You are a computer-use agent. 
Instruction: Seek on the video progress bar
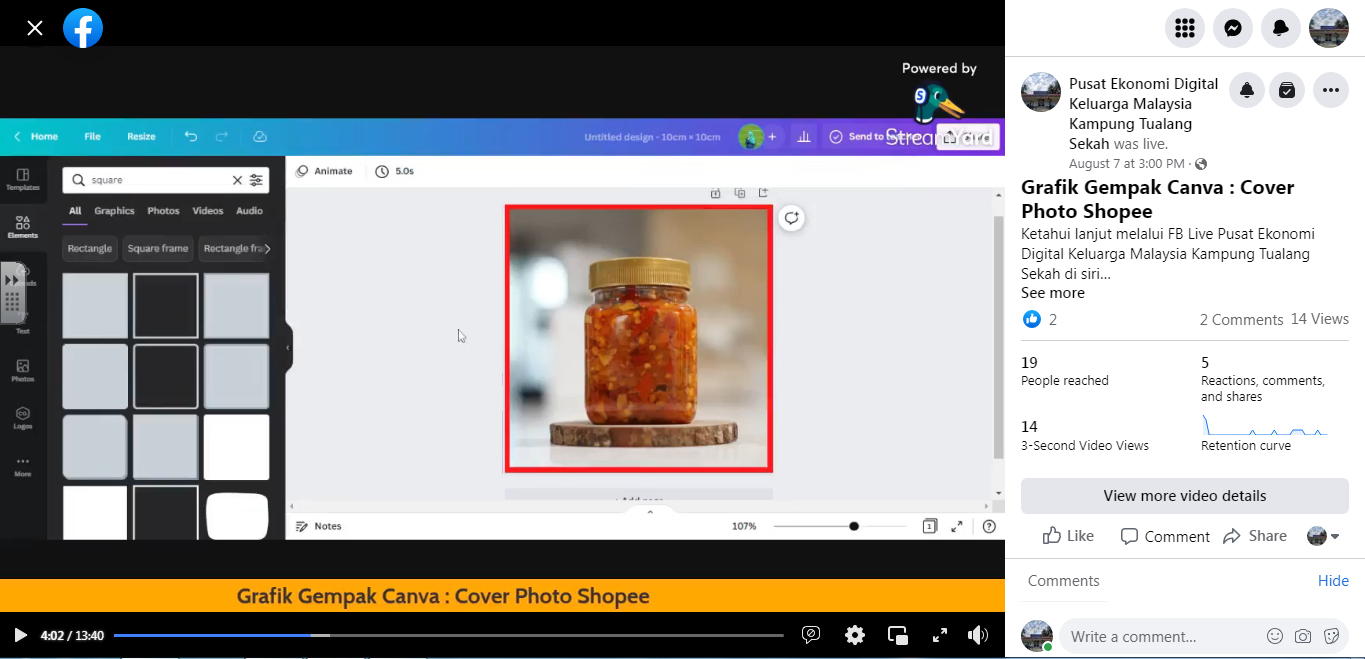click(x=448, y=635)
